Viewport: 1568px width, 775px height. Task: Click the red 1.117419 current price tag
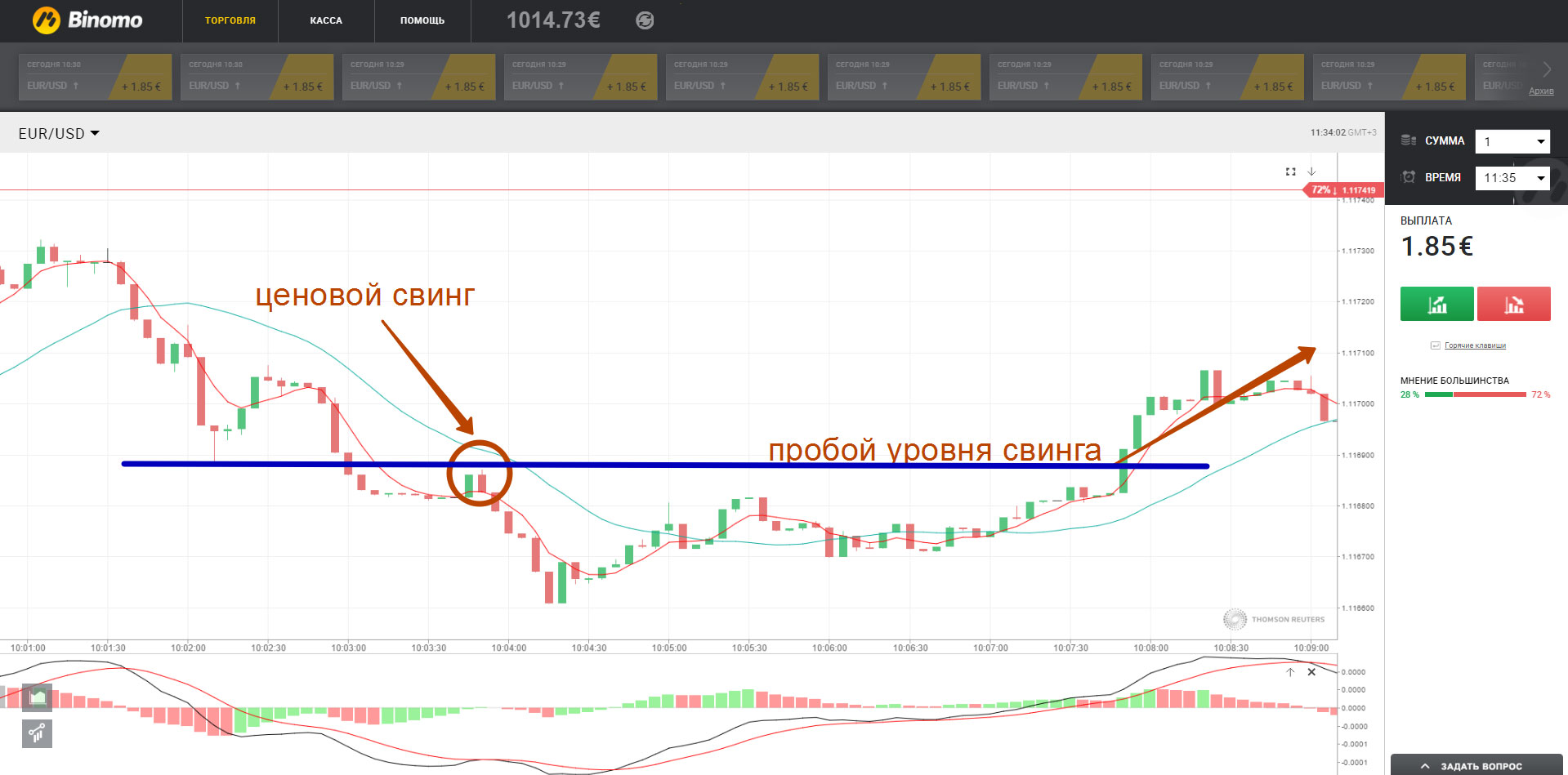click(x=1343, y=189)
